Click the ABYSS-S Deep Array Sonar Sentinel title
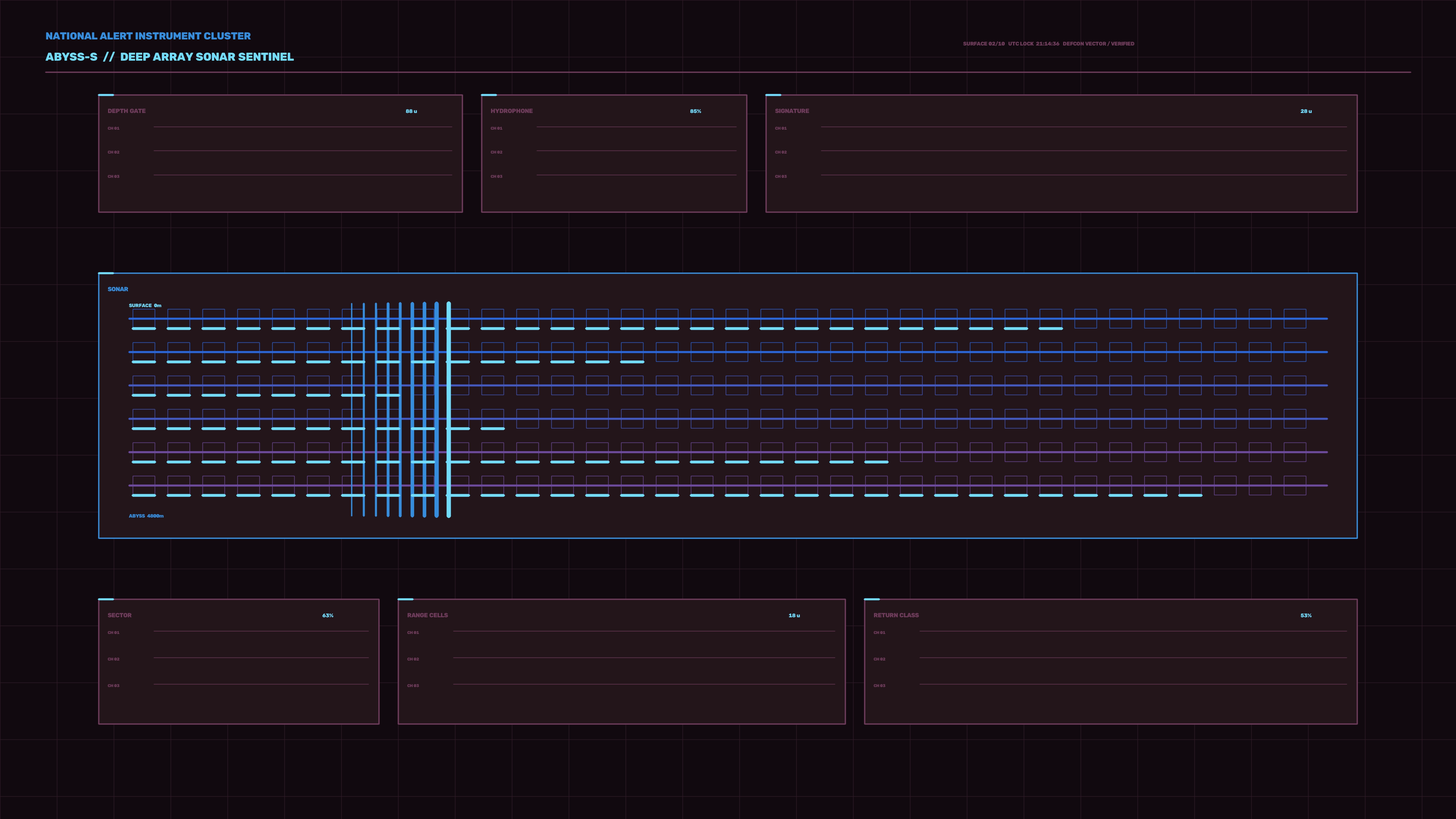 coord(169,57)
